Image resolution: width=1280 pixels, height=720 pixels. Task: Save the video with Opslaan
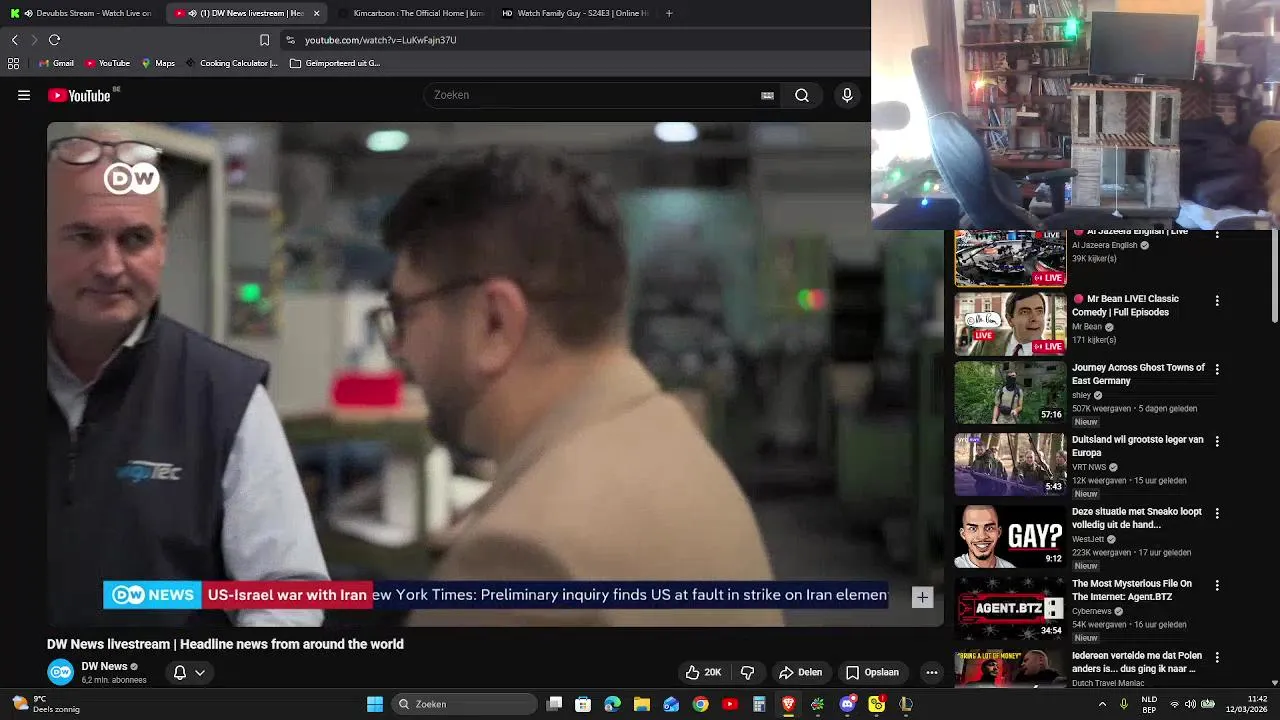pyautogui.click(x=871, y=672)
